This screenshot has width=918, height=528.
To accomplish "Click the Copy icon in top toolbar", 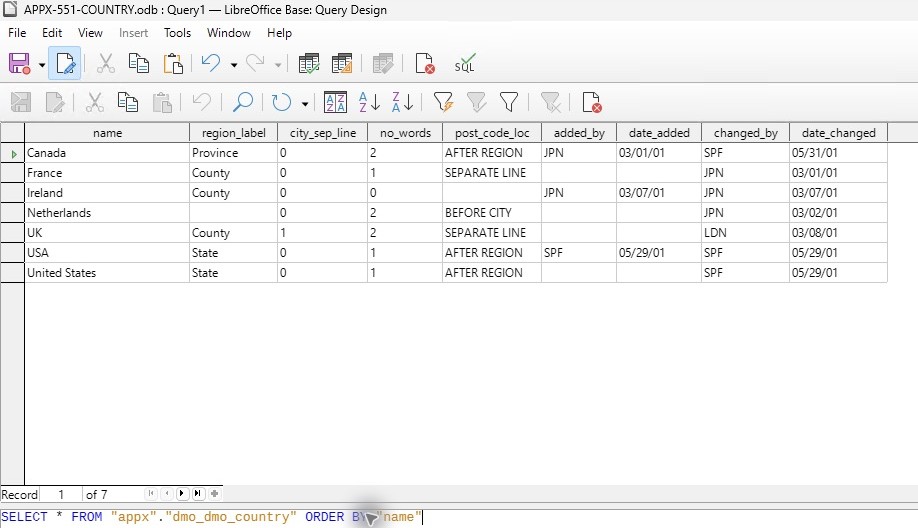I will [139, 63].
